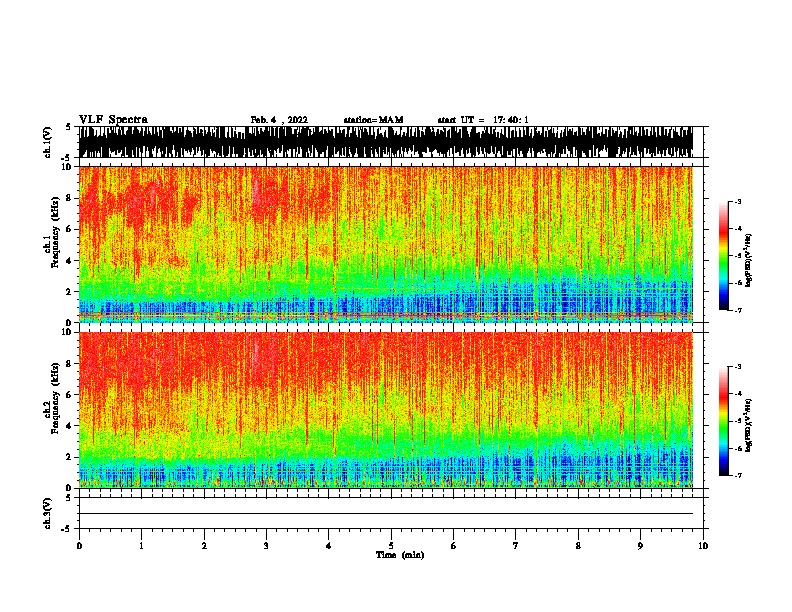Click time axis tick label "2"
The height and width of the screenshot is (612, 792).
[204, 546]
